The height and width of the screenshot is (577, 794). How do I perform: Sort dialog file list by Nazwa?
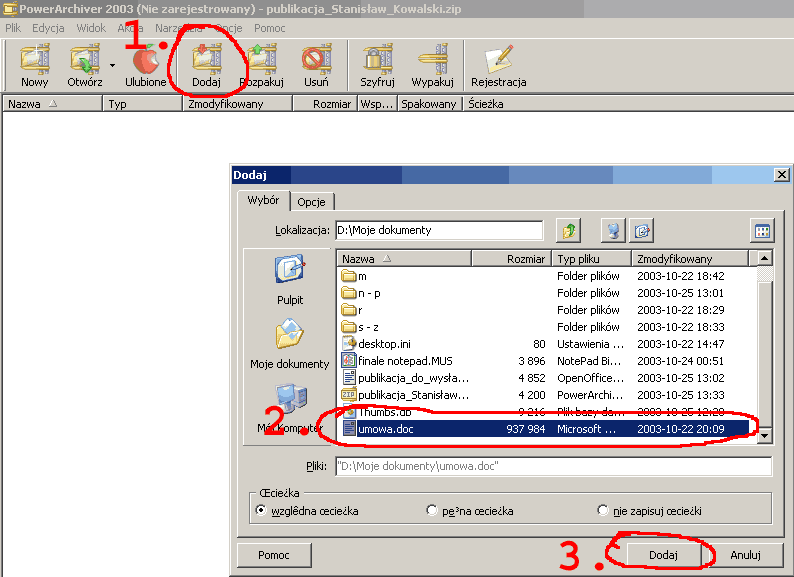[404, 259]
